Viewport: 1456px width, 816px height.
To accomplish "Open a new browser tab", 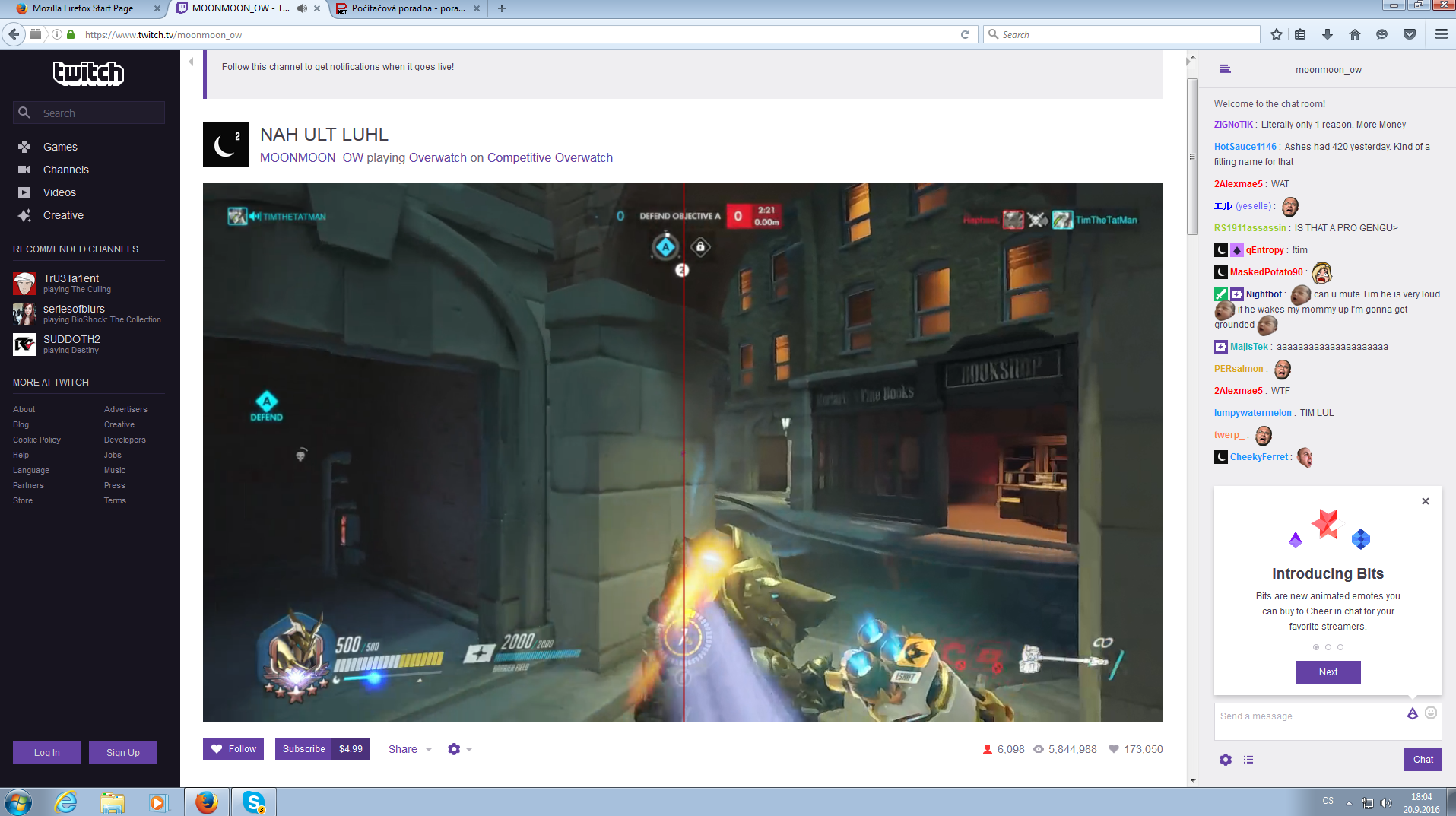I will pyautogui.click(x=502, y=8).
